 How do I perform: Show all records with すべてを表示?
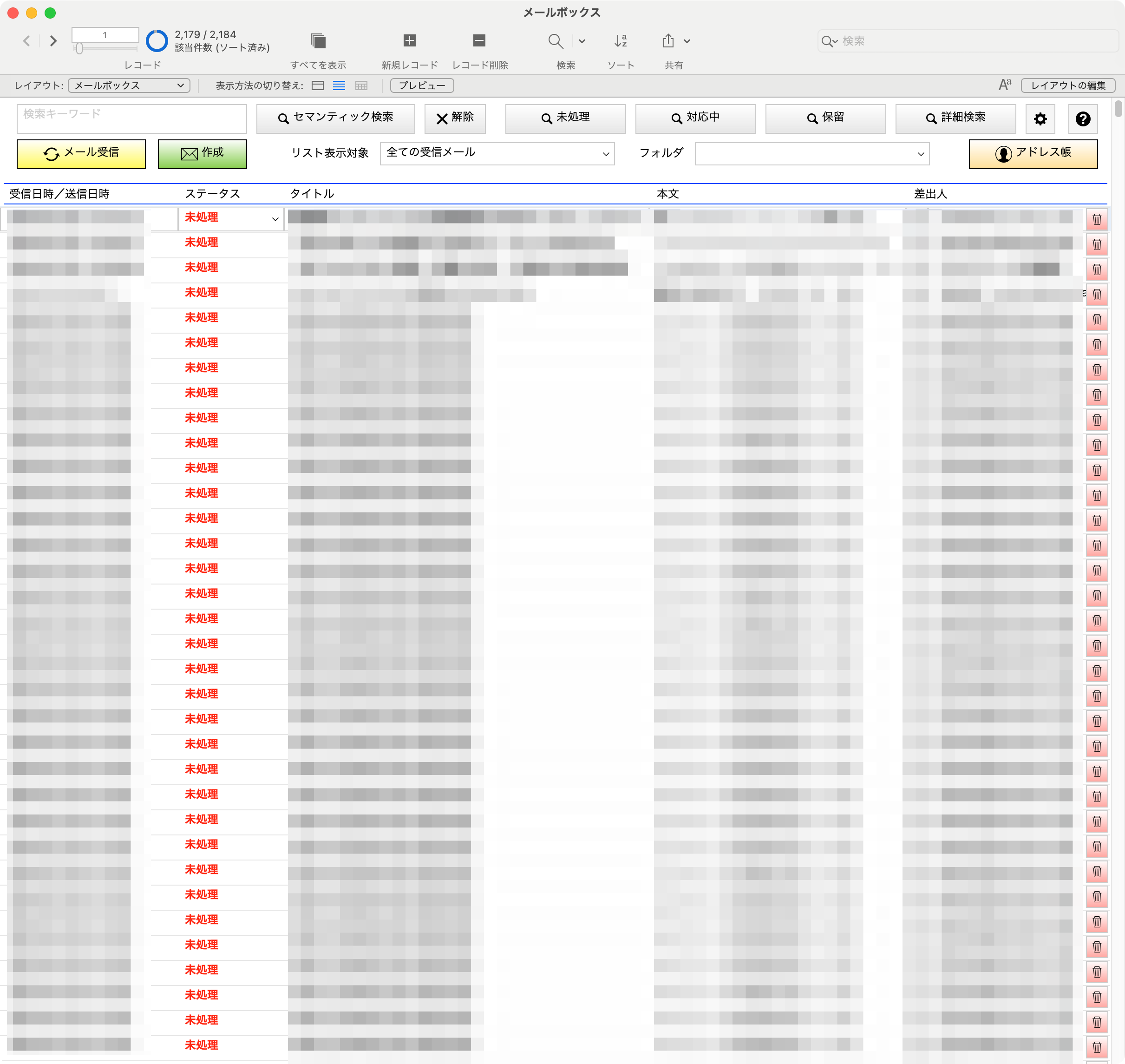tap(318, 41)
